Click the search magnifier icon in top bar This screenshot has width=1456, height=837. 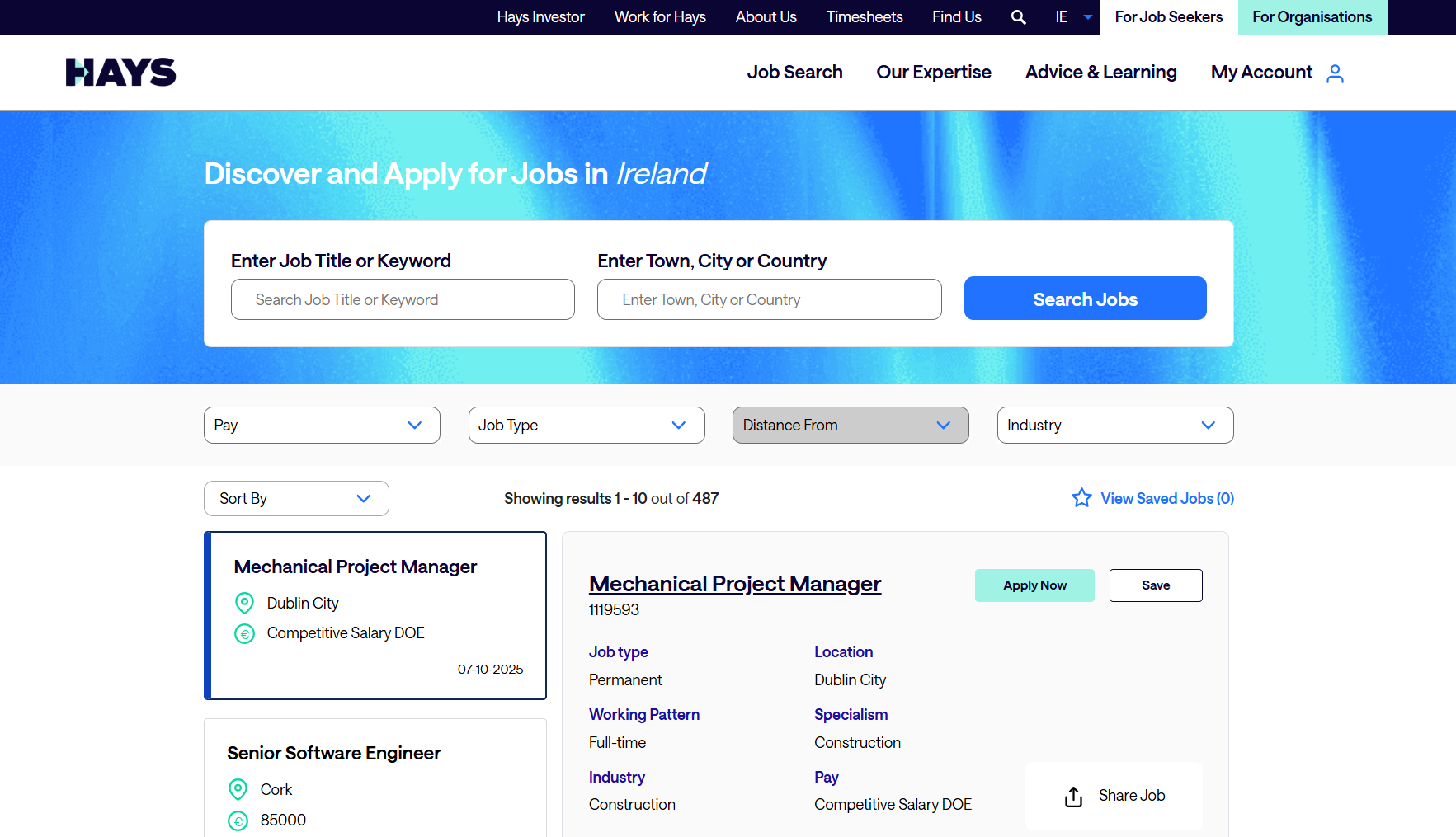click(1019, 17)
